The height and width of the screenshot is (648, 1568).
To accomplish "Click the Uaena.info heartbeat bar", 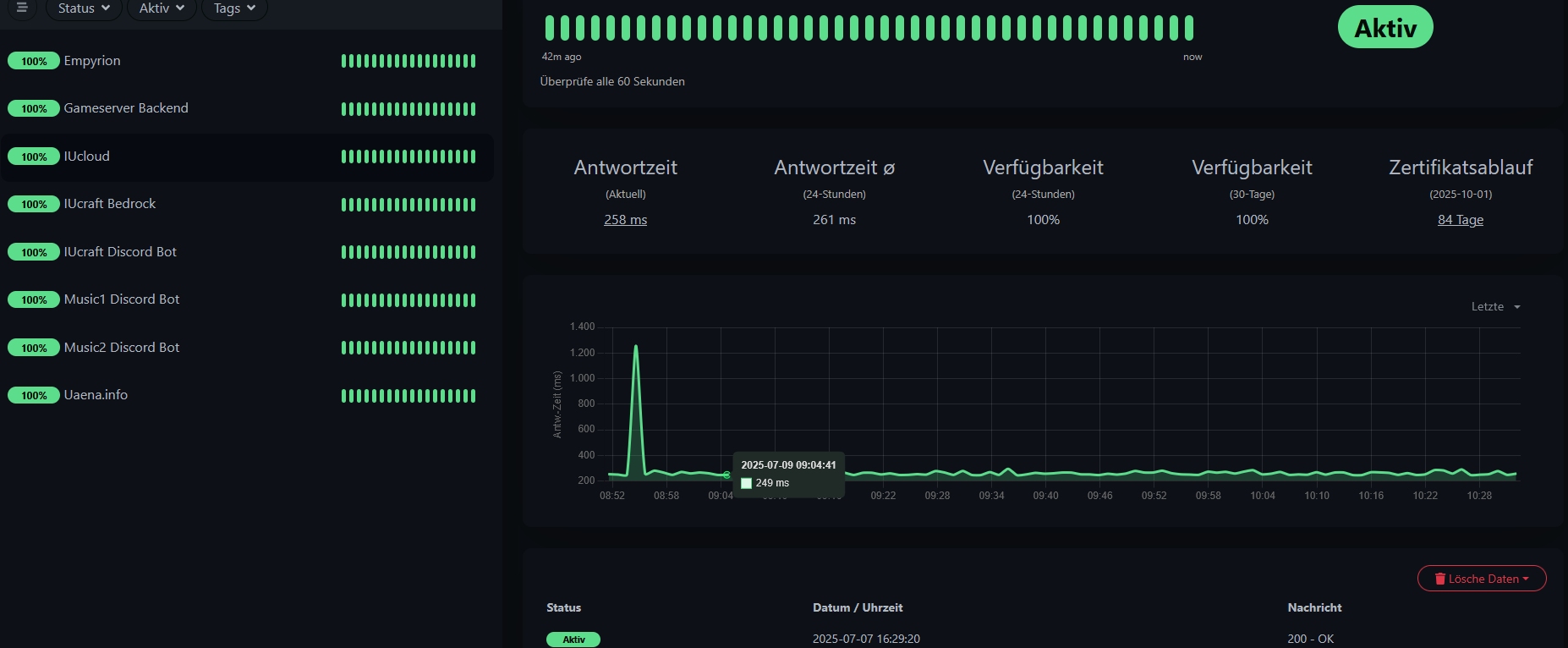I will tap(408, 396).
